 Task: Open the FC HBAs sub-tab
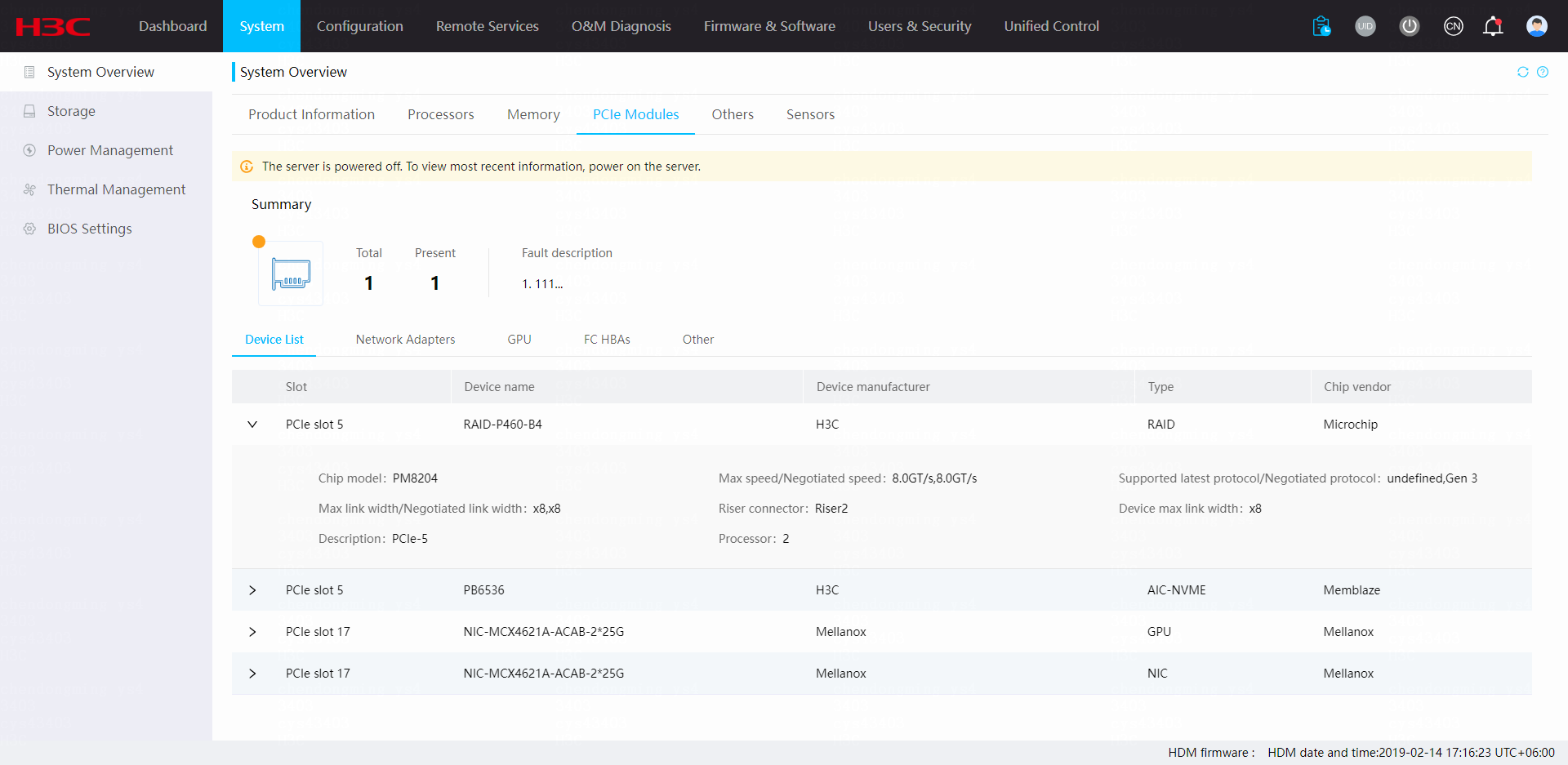[607, 340]
